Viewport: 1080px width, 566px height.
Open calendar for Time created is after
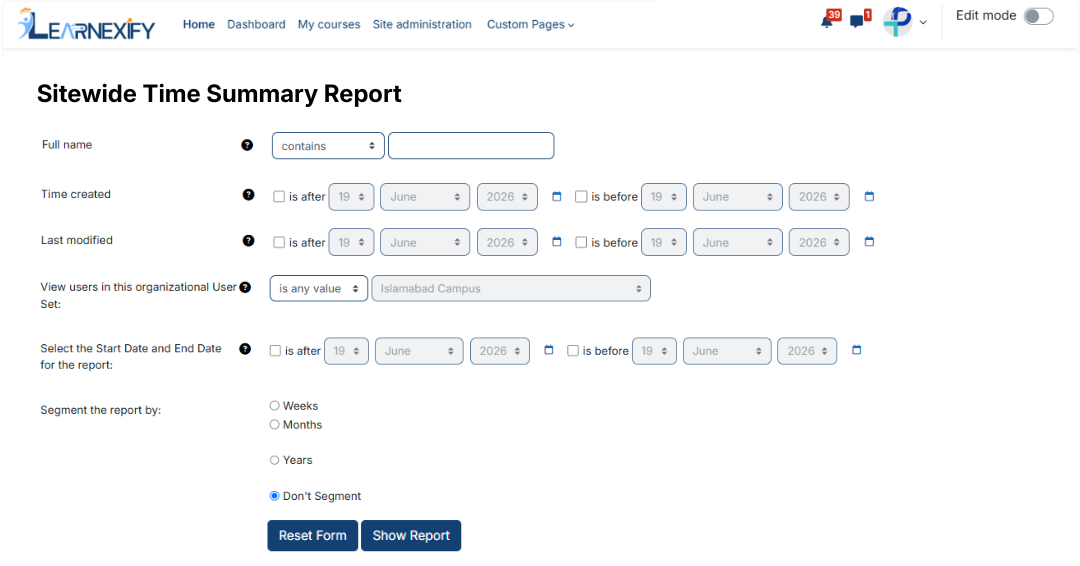tap(557, 196)
